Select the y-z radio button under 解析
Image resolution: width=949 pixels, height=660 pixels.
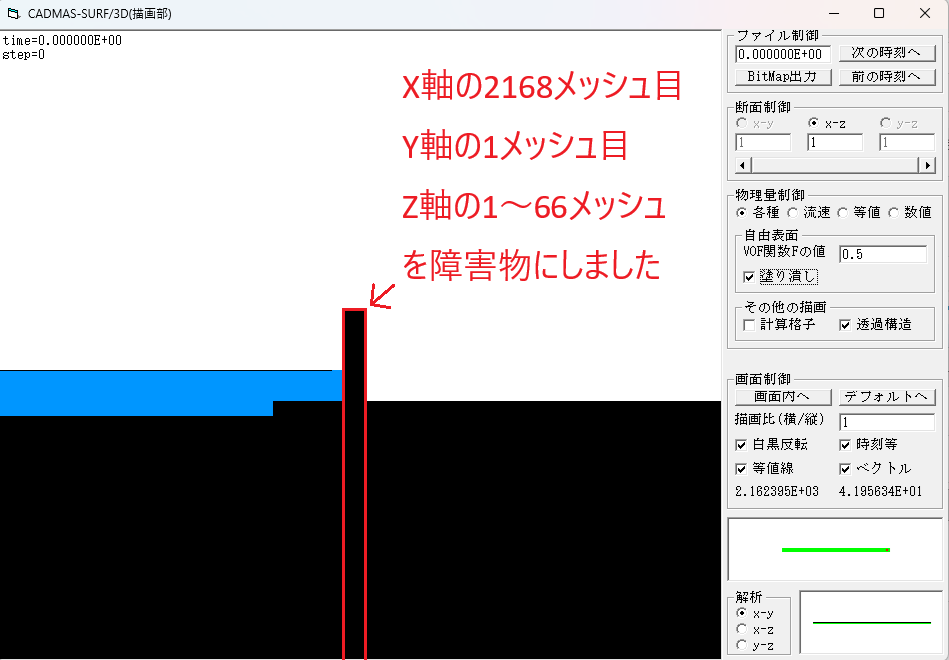click(741, 645)
